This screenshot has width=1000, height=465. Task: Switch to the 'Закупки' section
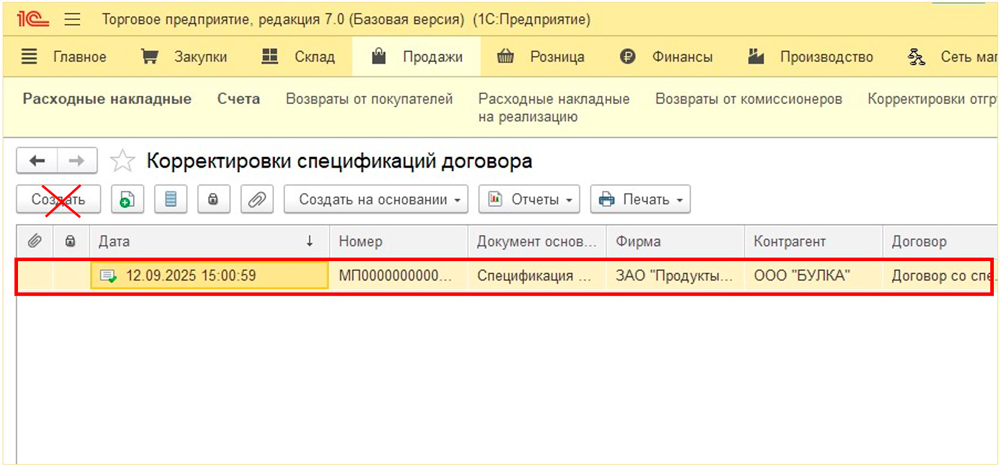click(x=183, y=57)
